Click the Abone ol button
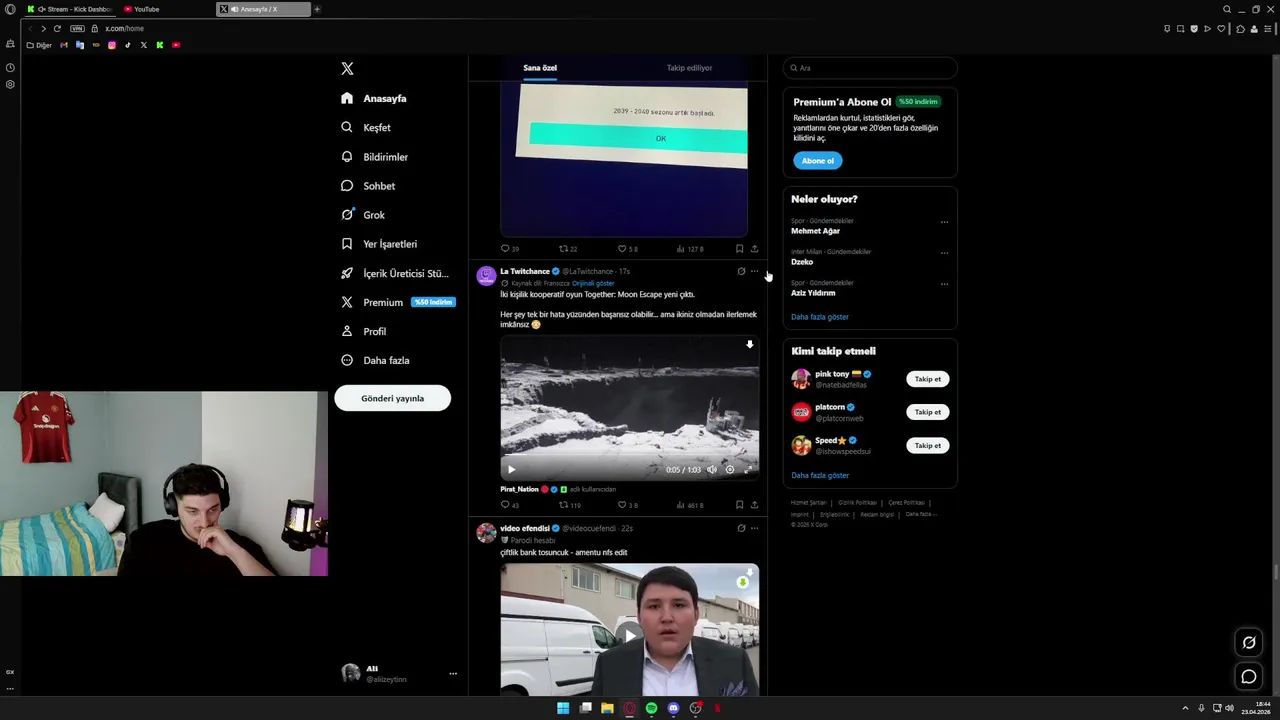 [817, 161]
